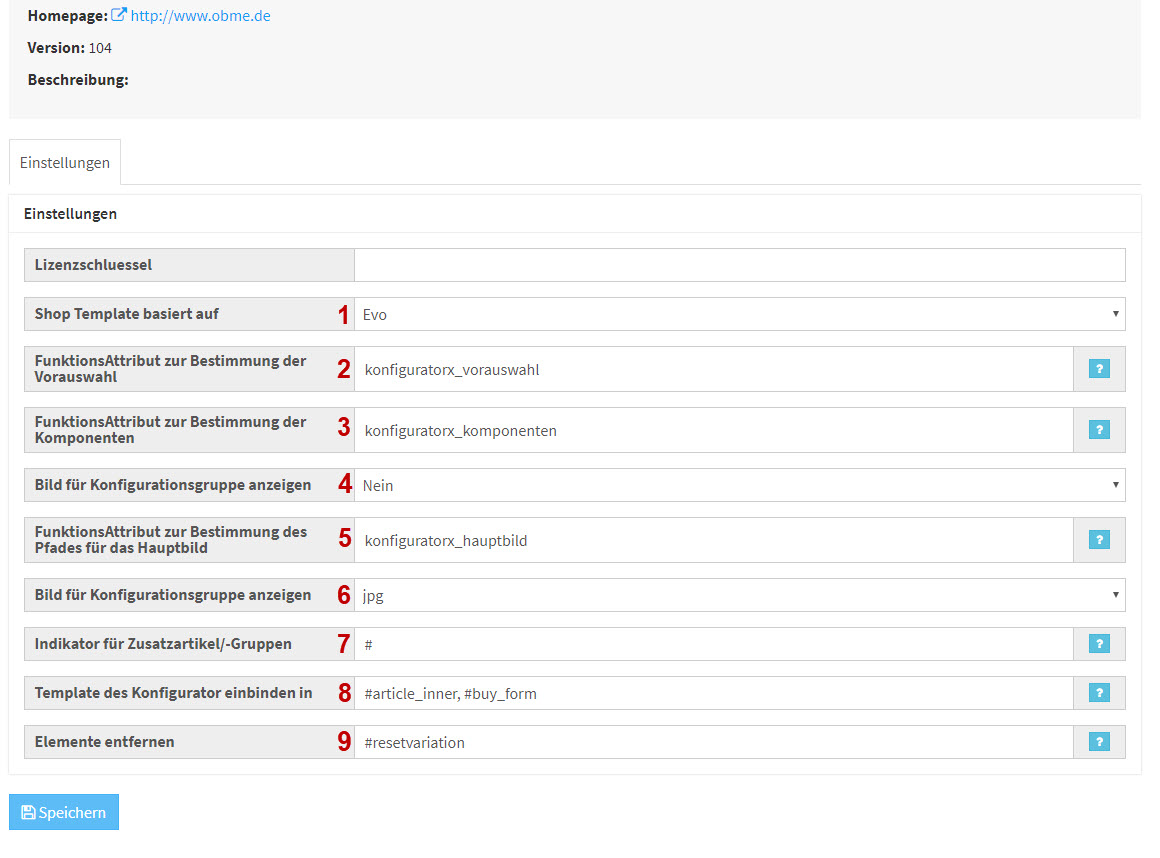This screenshot has width=1160, height=858.
Task: Open the jpg image format dropdown
Action: [x=739, y=595]
